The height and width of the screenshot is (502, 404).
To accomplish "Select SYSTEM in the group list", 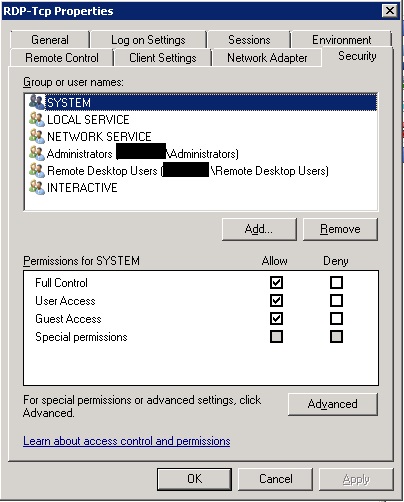I will (x=201, y=102).
